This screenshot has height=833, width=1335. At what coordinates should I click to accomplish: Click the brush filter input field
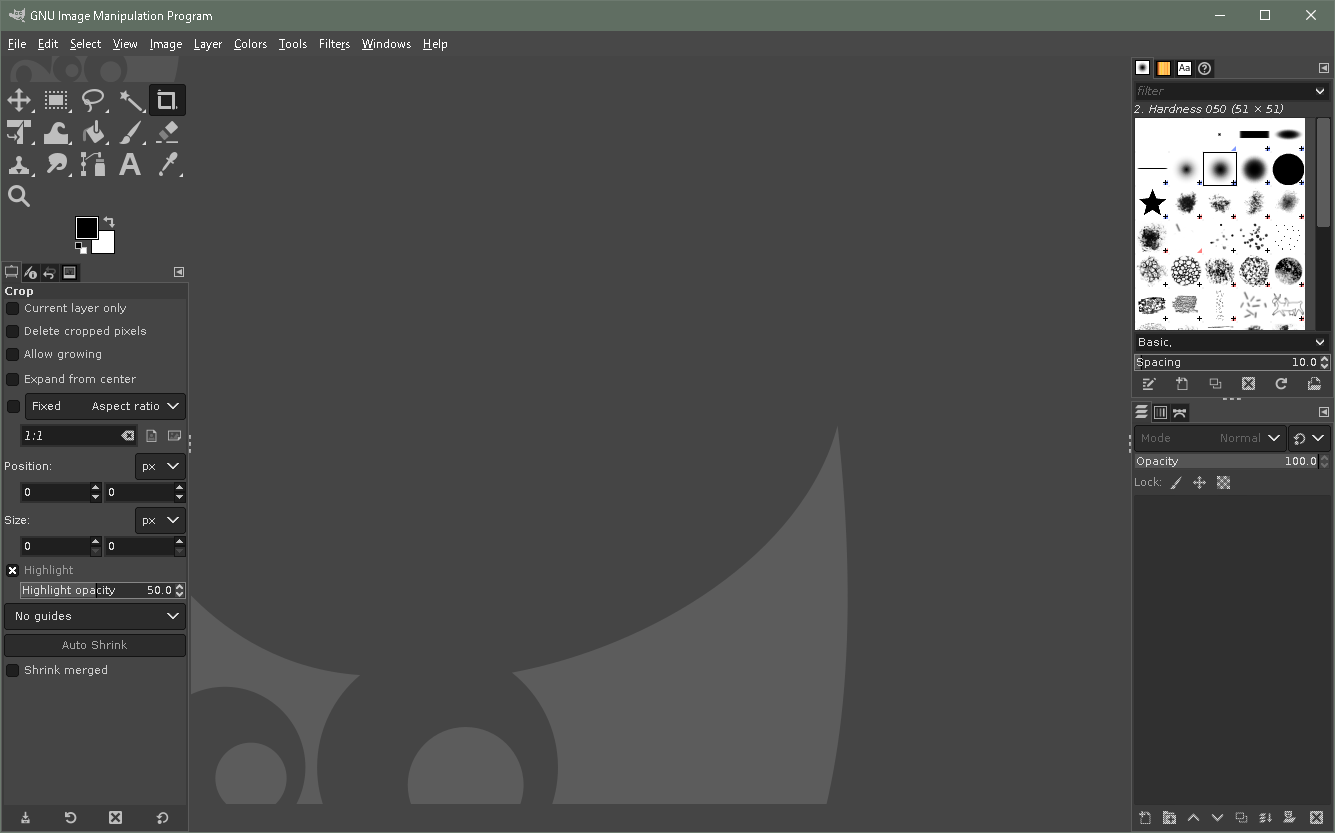[1222, 91]
